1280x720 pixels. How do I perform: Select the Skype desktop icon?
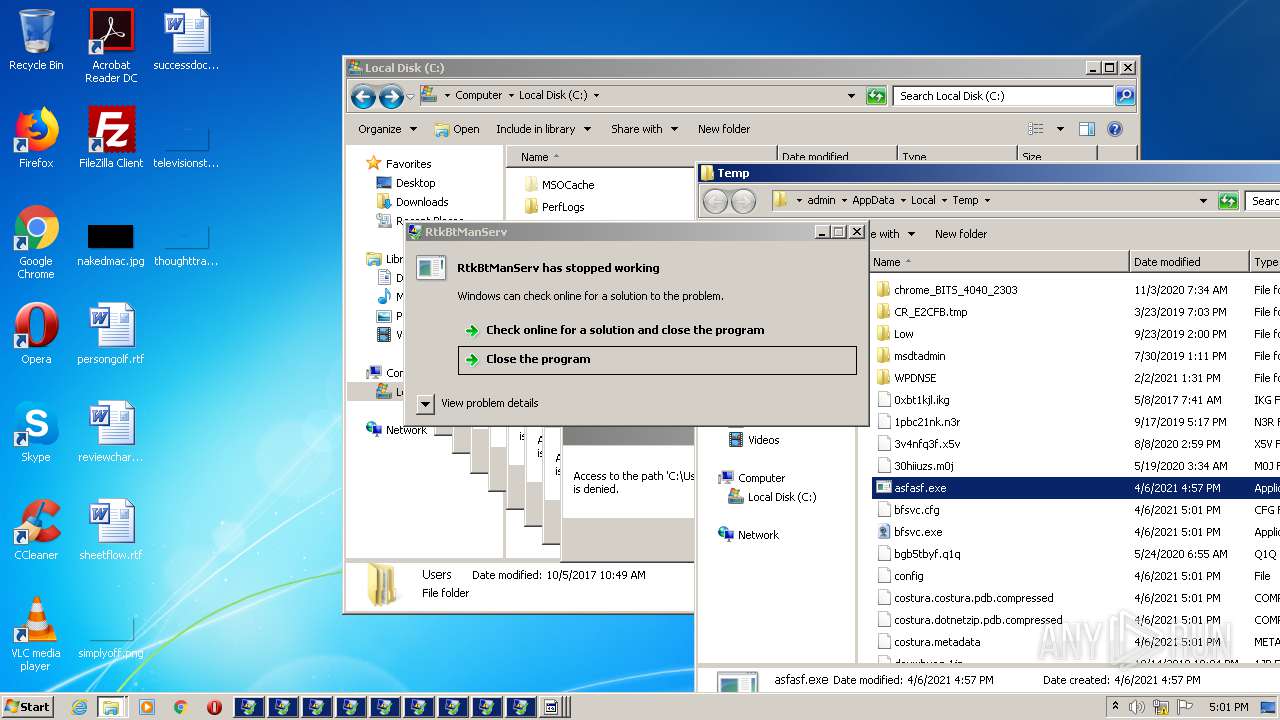[x=36, y=432]
